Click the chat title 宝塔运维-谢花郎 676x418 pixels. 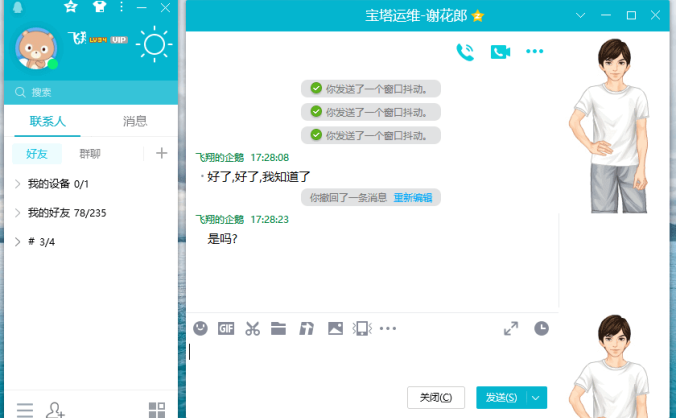[416, 16]
